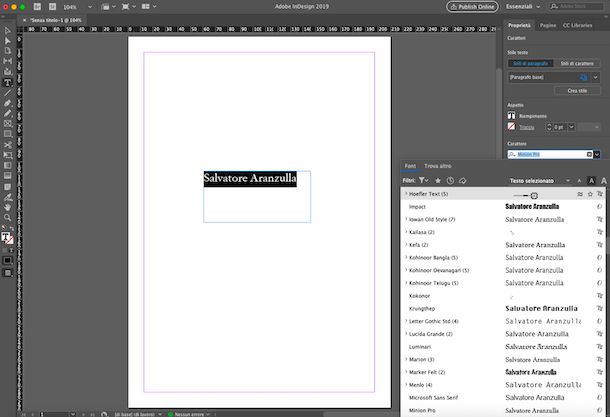Open Adobe Bridge from top bar
The image size is (610, 417).
pyautogui.click(x=37, y=7)
